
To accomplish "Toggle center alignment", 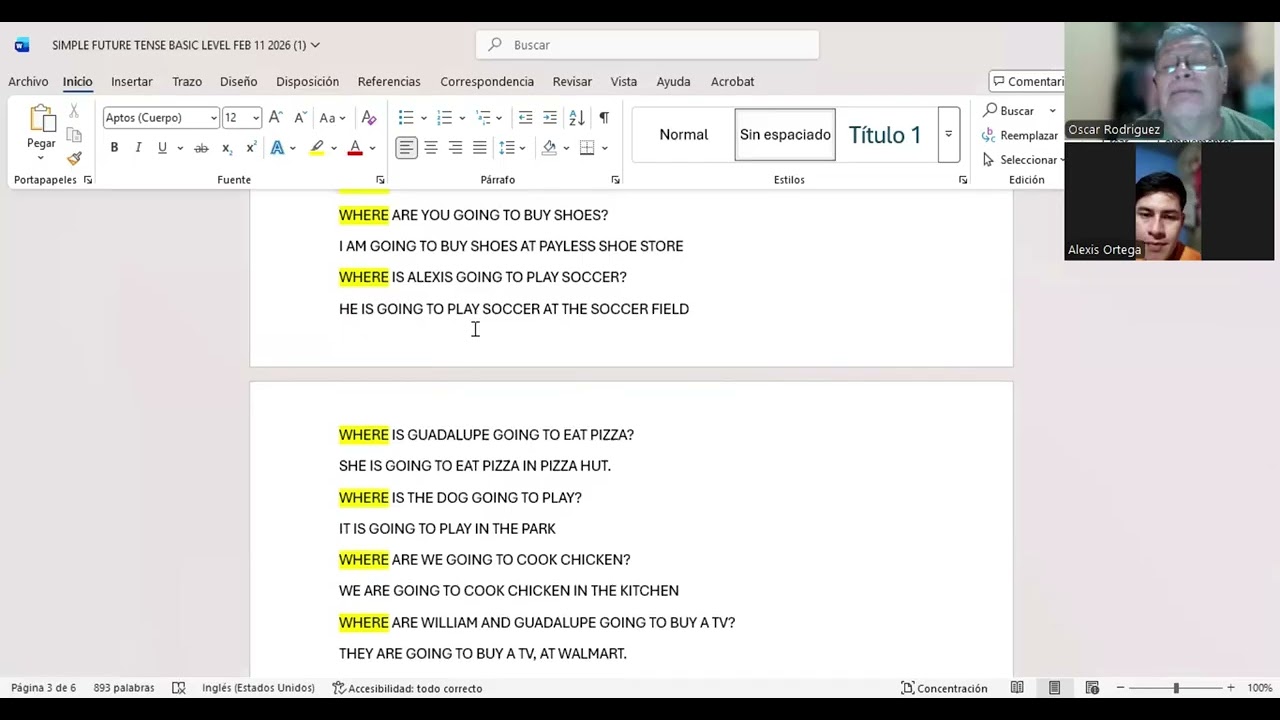I will point(431,148).
